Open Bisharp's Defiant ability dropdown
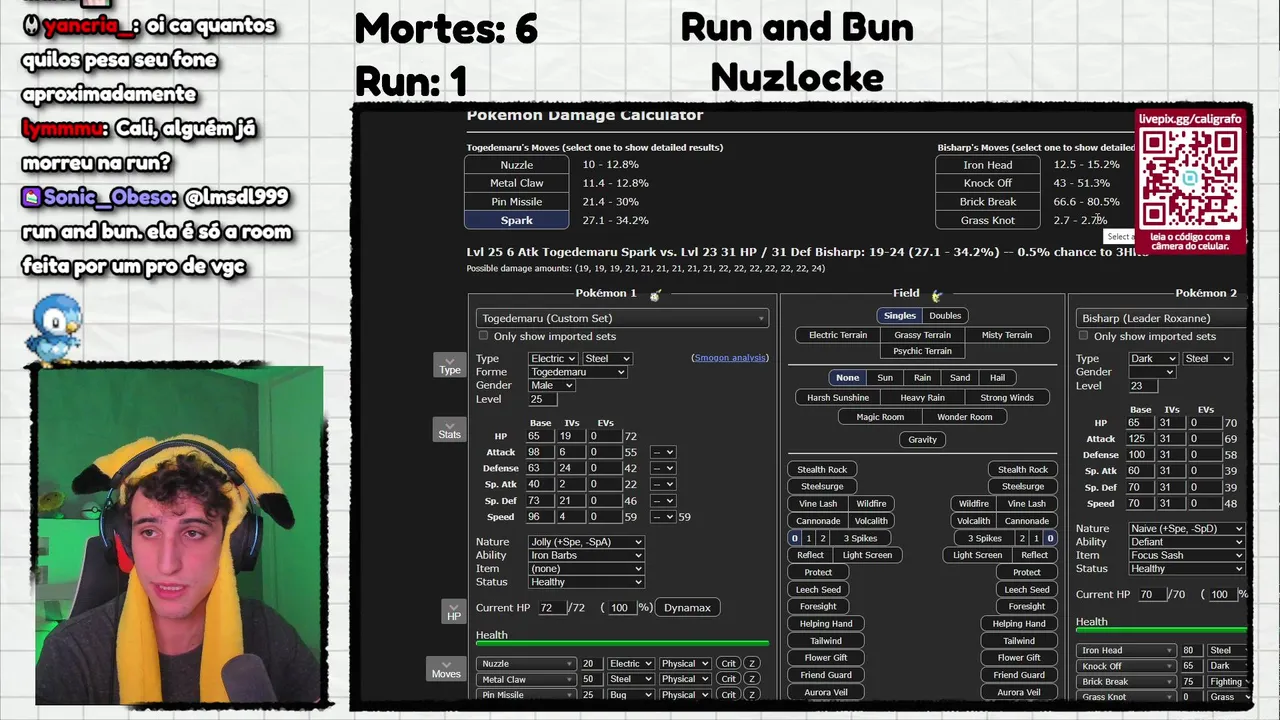Image resolution: width=1280 pixels, height=720 pixels. (1187, 542)
